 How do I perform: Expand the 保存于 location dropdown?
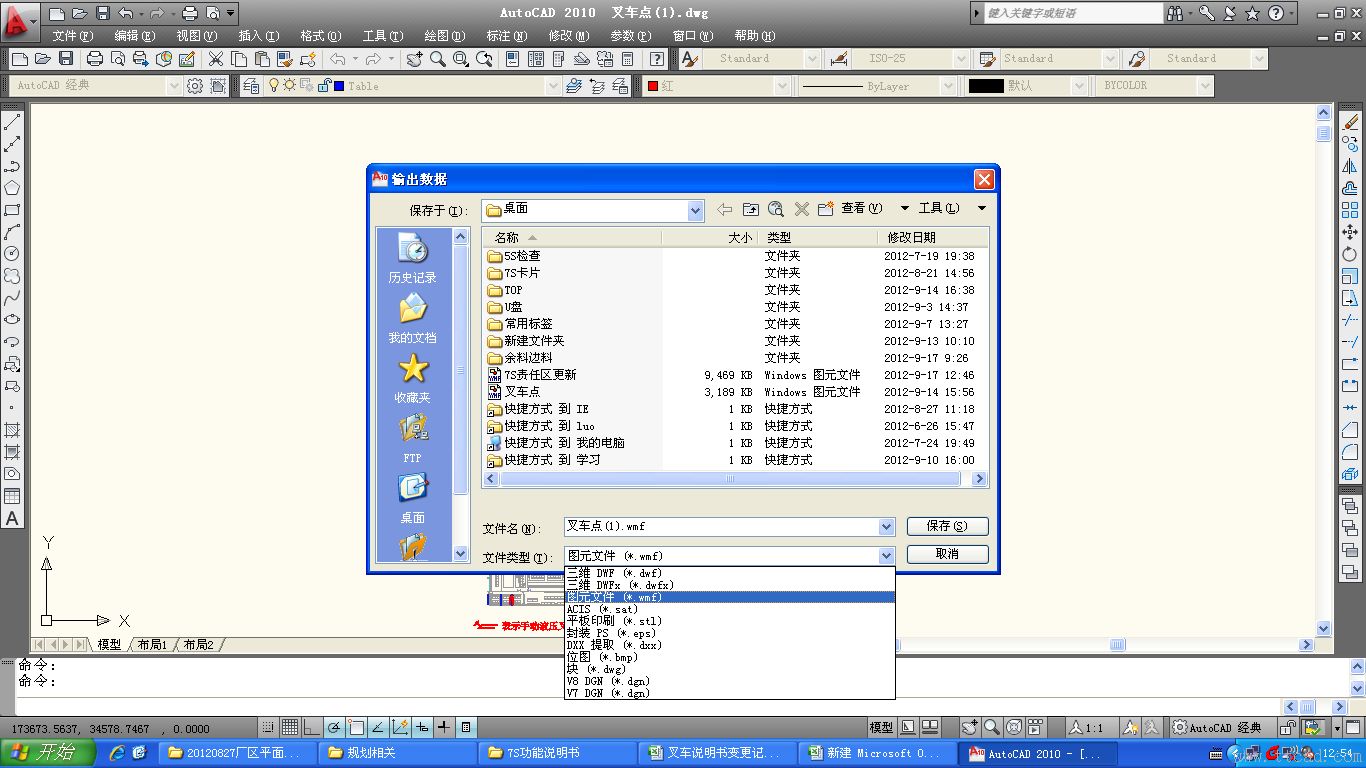tap(696, 210)
